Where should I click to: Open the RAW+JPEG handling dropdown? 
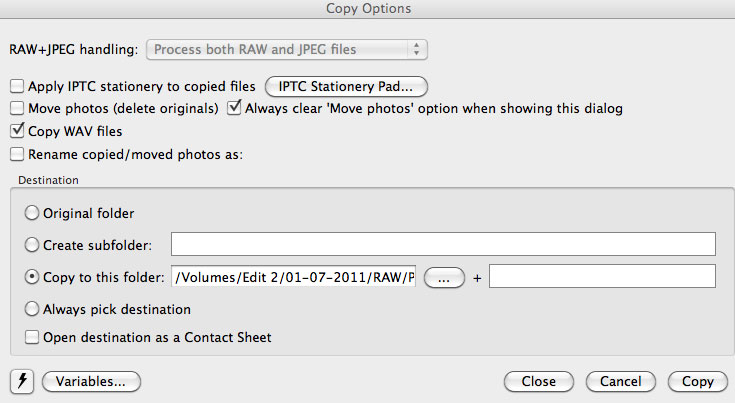[x=287, y=49]
